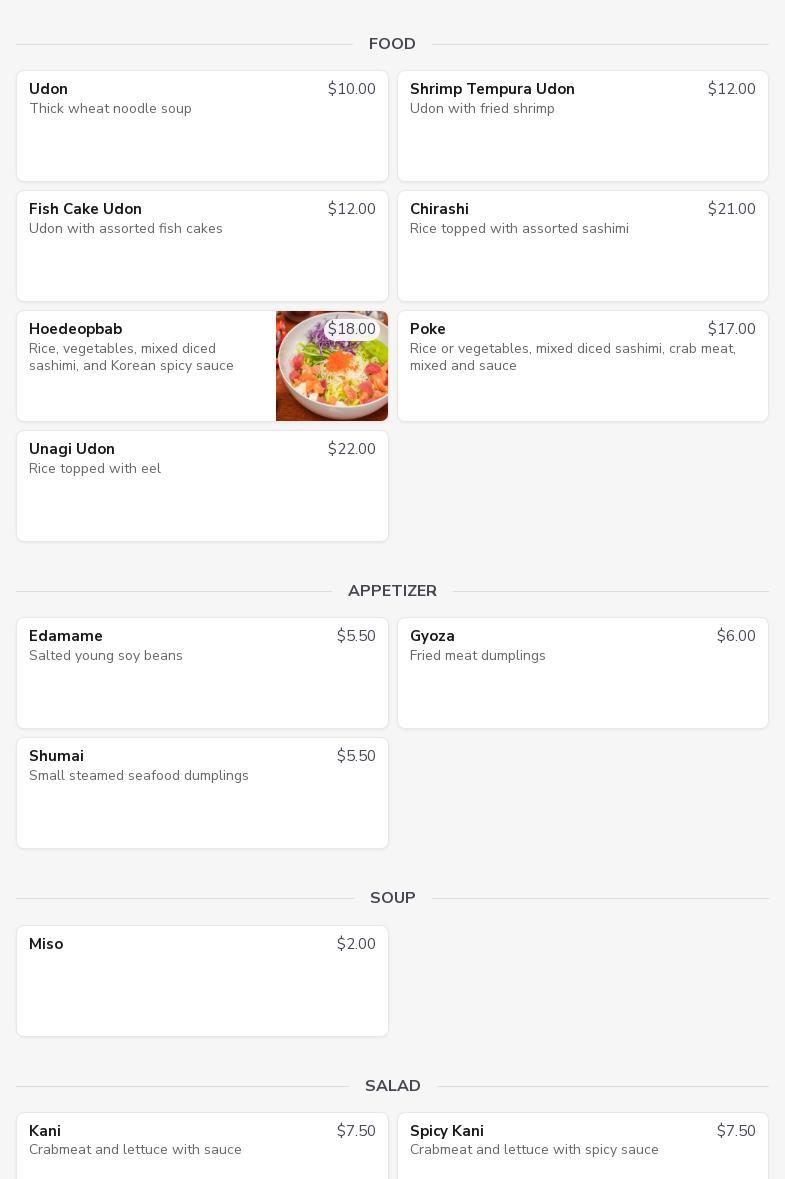Click the Chirashi $21.00 price label
This screenshot has height=1179, width=785.
pos(732,209)
